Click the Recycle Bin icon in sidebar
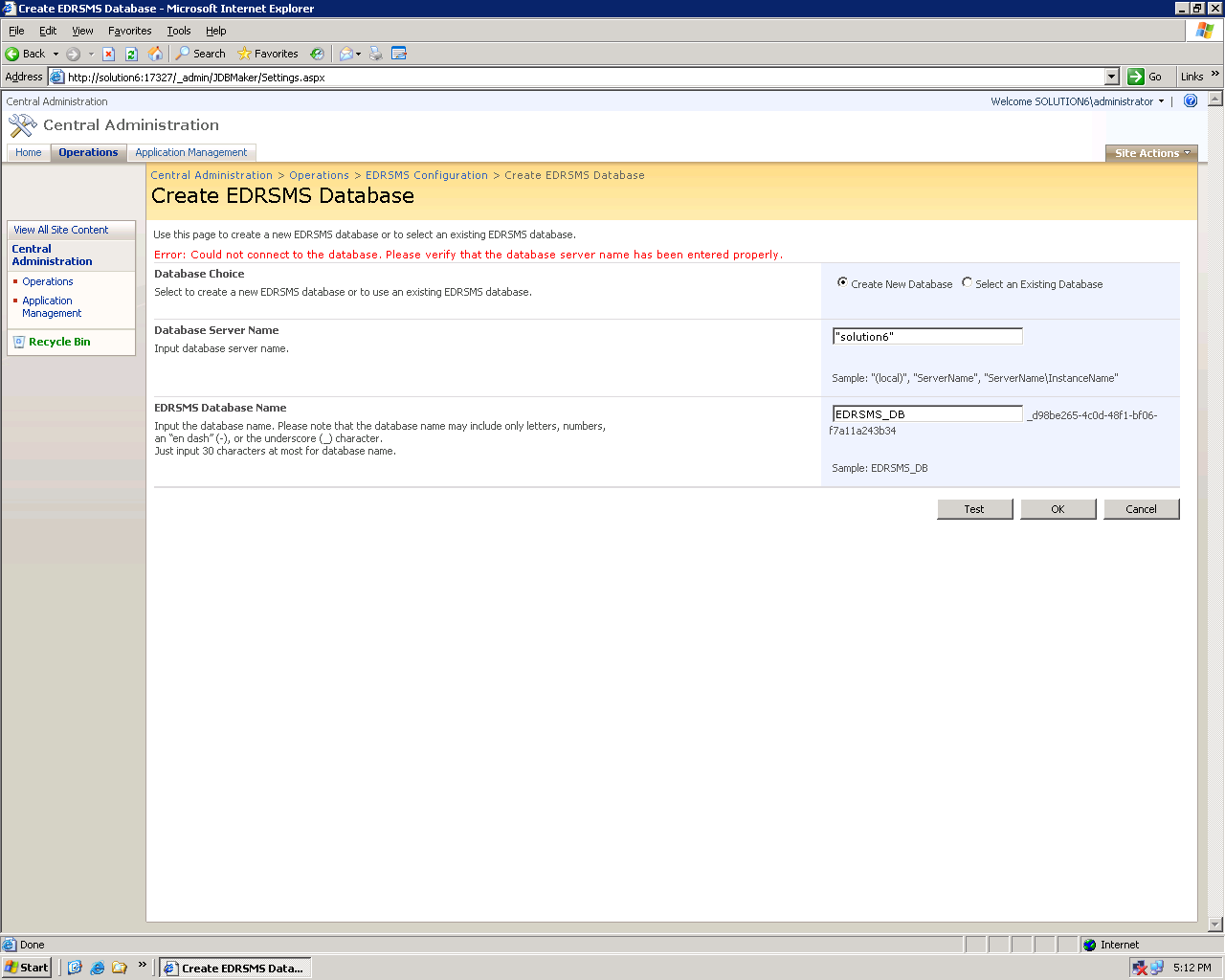This screenshot has width=1225, height=980. (19, 342)
